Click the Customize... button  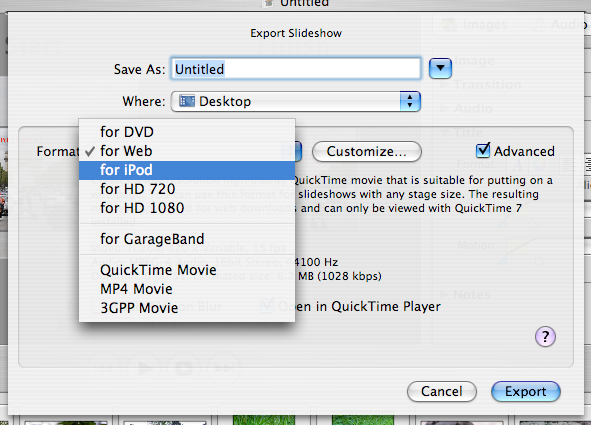click(367, 151)
